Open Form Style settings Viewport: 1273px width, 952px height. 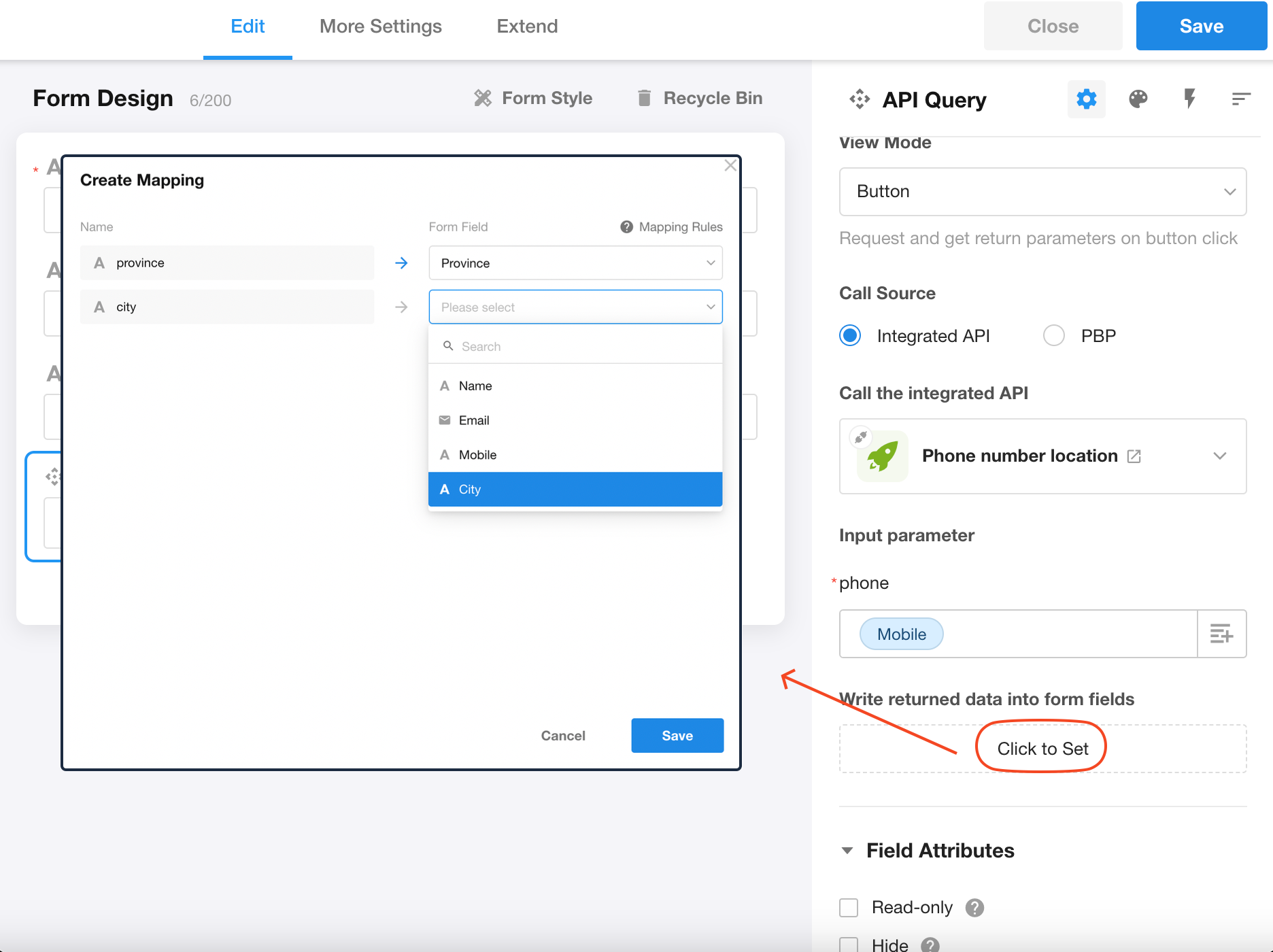[533, 99]
